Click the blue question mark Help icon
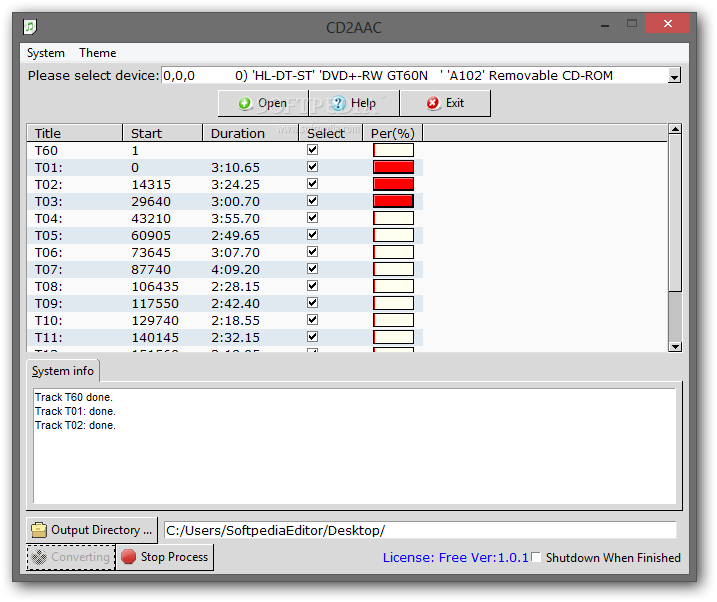The height and width of the screenshot is (602, 717). [x=338, y=103]
